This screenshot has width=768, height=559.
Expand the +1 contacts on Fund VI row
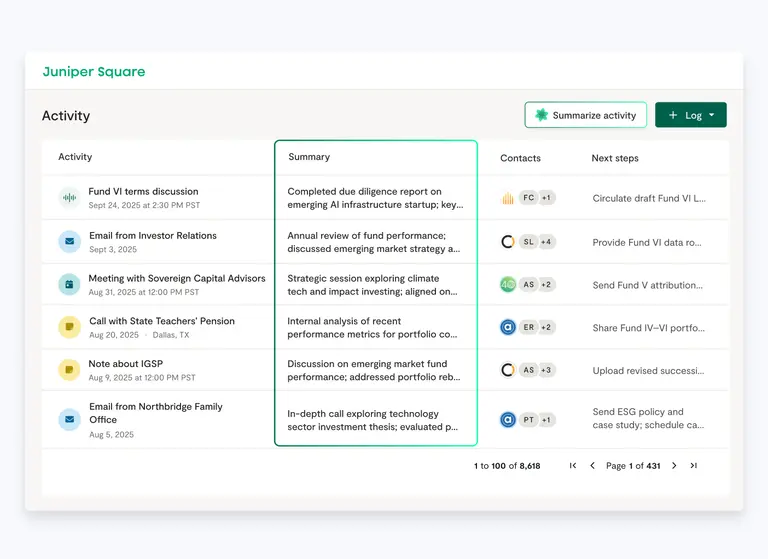pyautogui.click(x=546, y=198)
